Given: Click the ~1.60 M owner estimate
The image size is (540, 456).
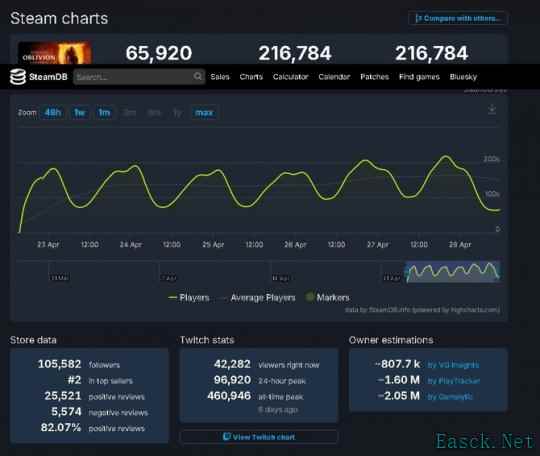Looking at the screenshot, I should click(399, 380).
